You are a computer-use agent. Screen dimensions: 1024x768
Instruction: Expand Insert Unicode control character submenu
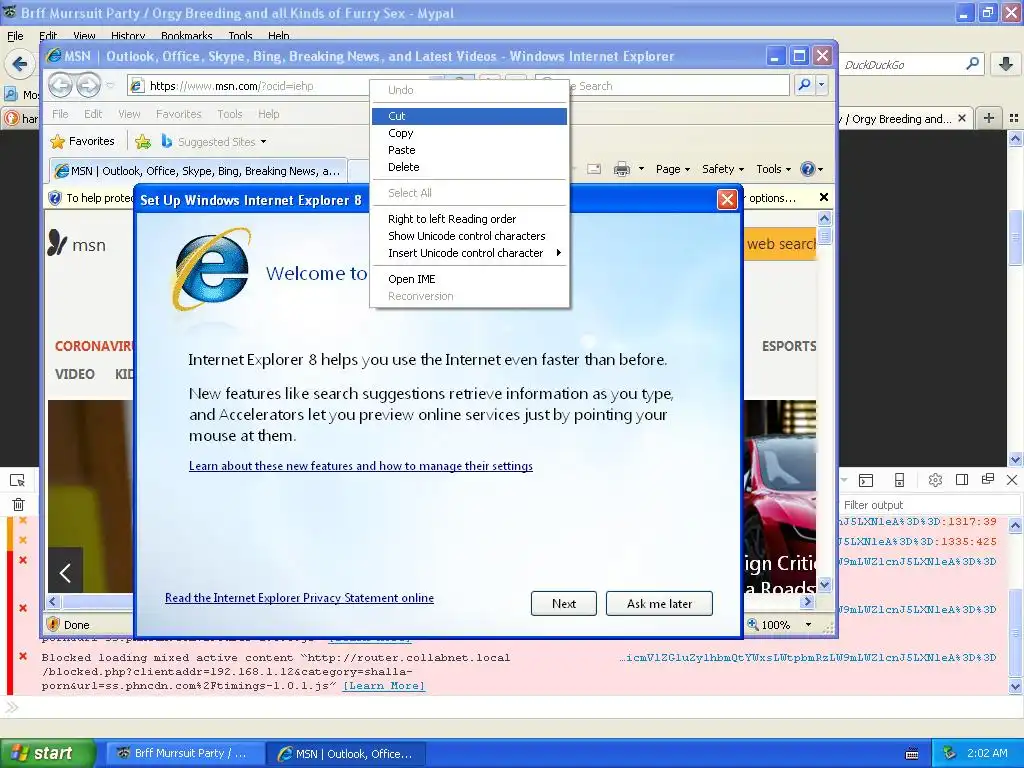click(470, 253)
